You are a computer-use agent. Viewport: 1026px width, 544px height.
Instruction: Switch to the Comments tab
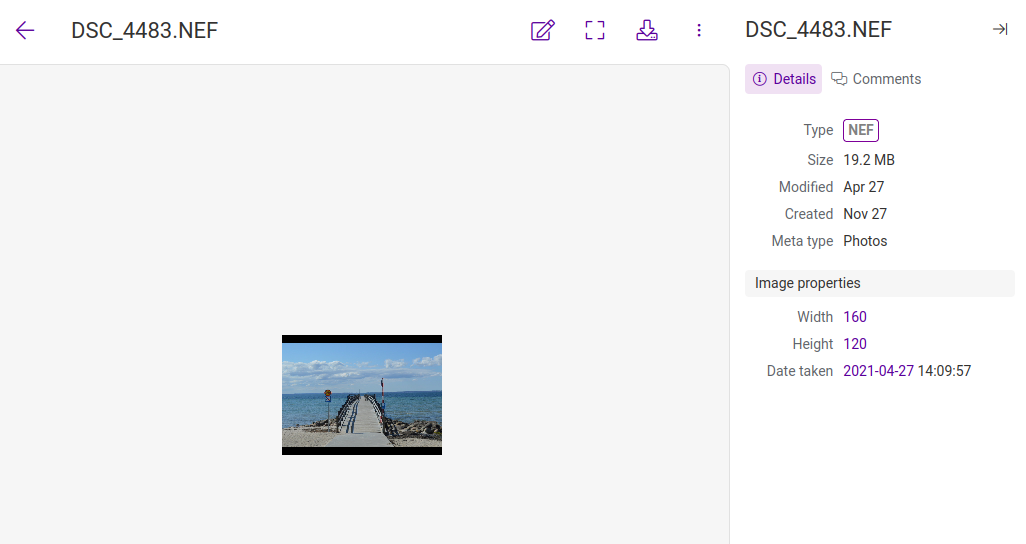[876, 79]
